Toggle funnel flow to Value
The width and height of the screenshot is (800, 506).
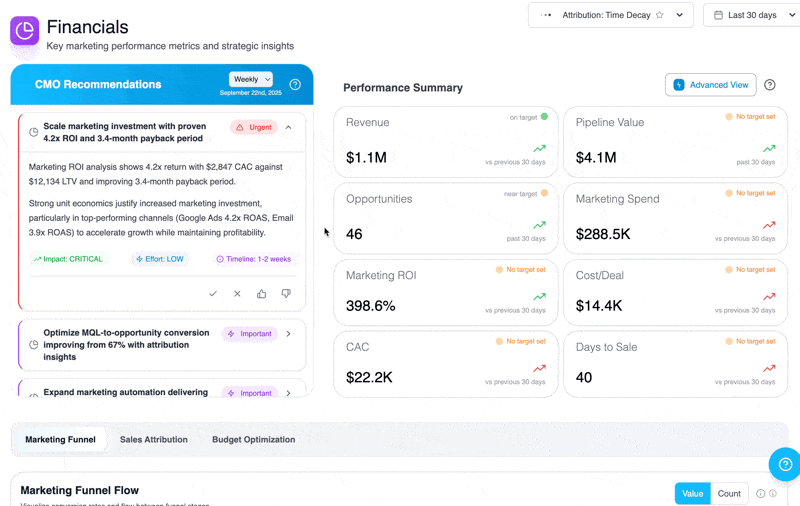click(x=692, y=494)
